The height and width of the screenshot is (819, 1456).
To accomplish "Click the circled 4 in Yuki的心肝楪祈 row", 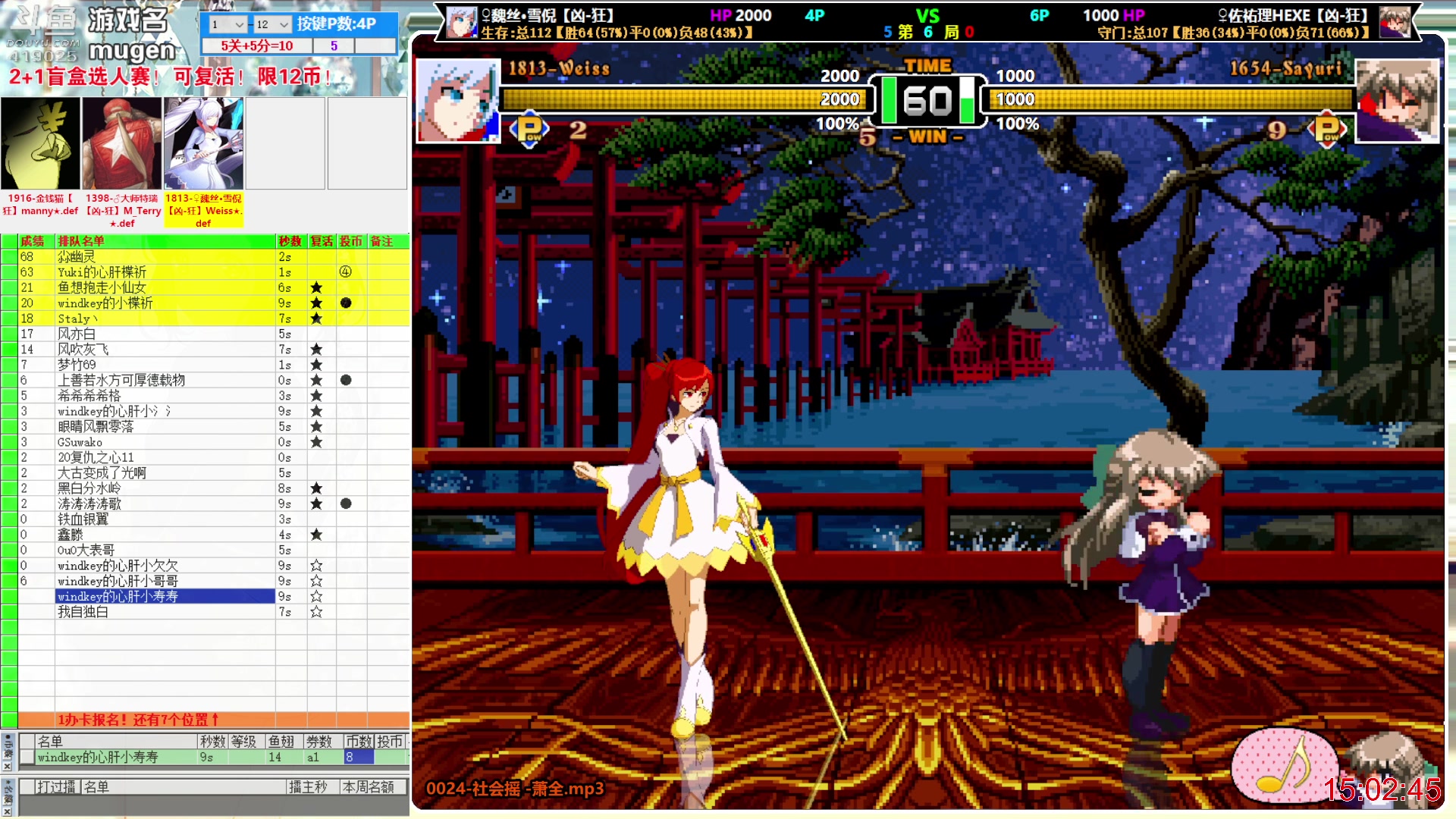I will [x=346, y=271].
